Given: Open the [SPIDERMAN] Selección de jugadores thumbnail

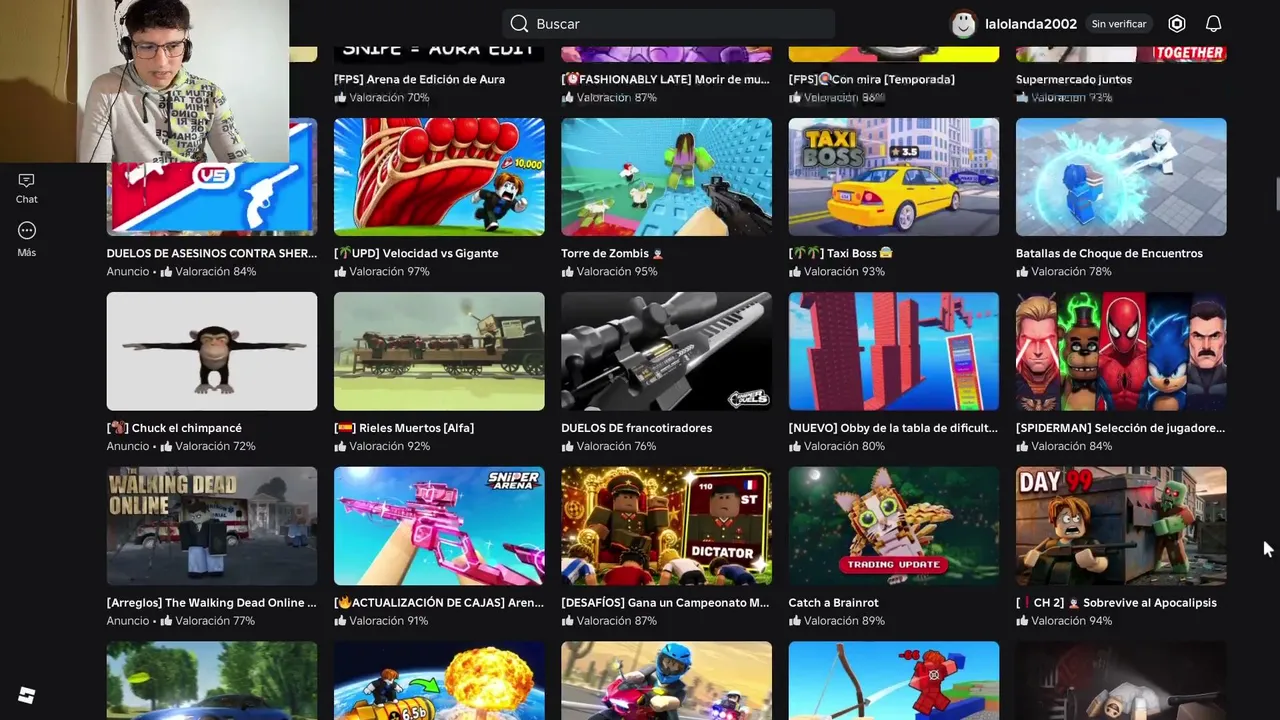Looking at the screenshot, I should [1121, 351].
